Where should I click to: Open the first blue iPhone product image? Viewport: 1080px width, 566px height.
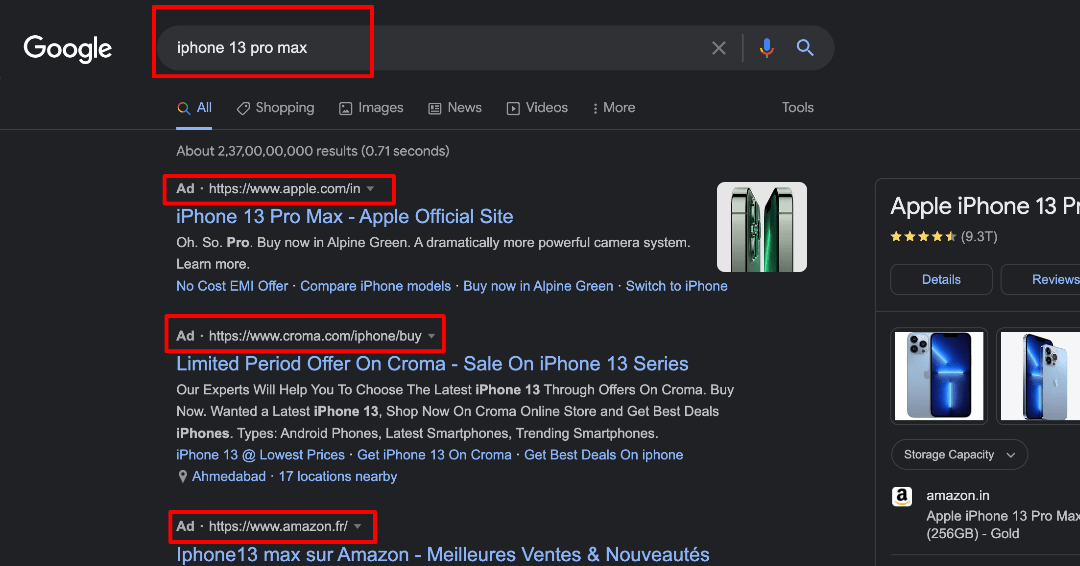939,375
